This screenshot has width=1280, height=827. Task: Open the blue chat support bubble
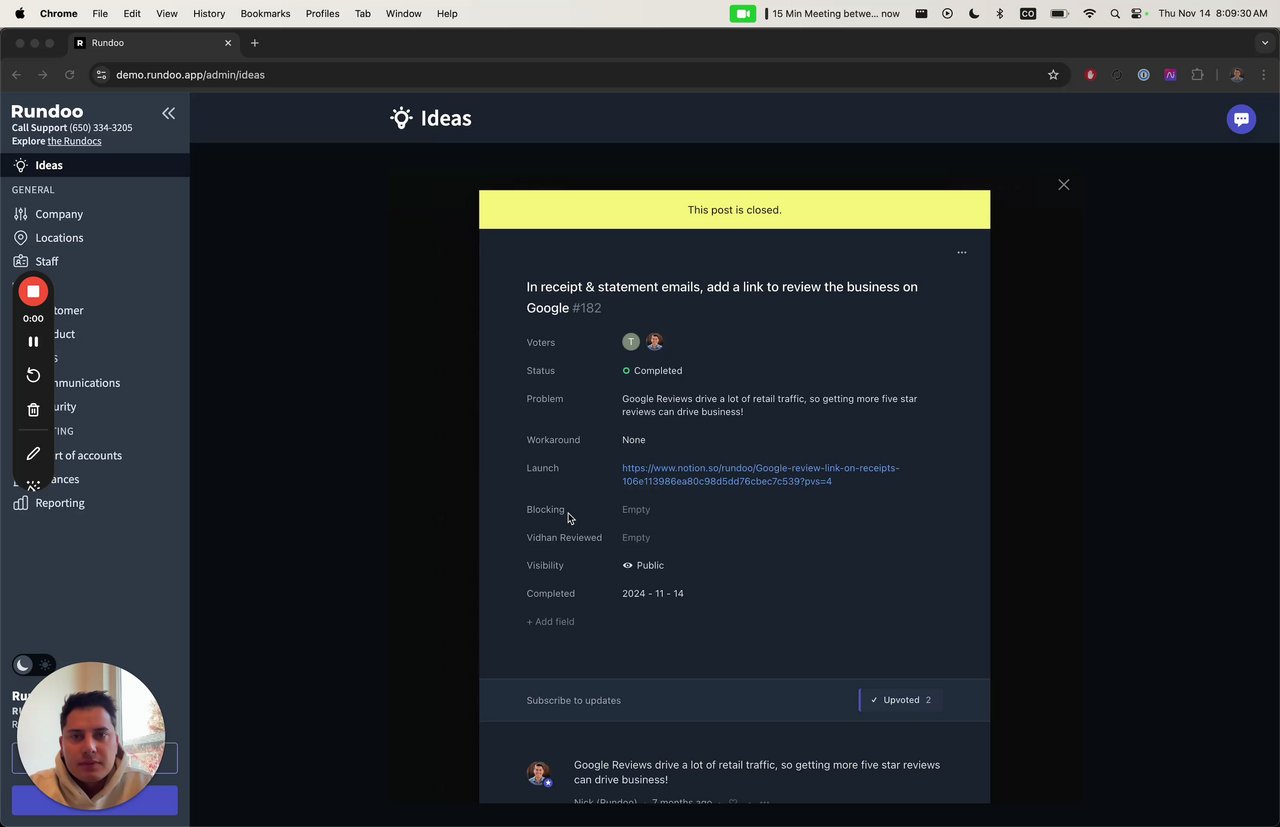click(1241, 119)
